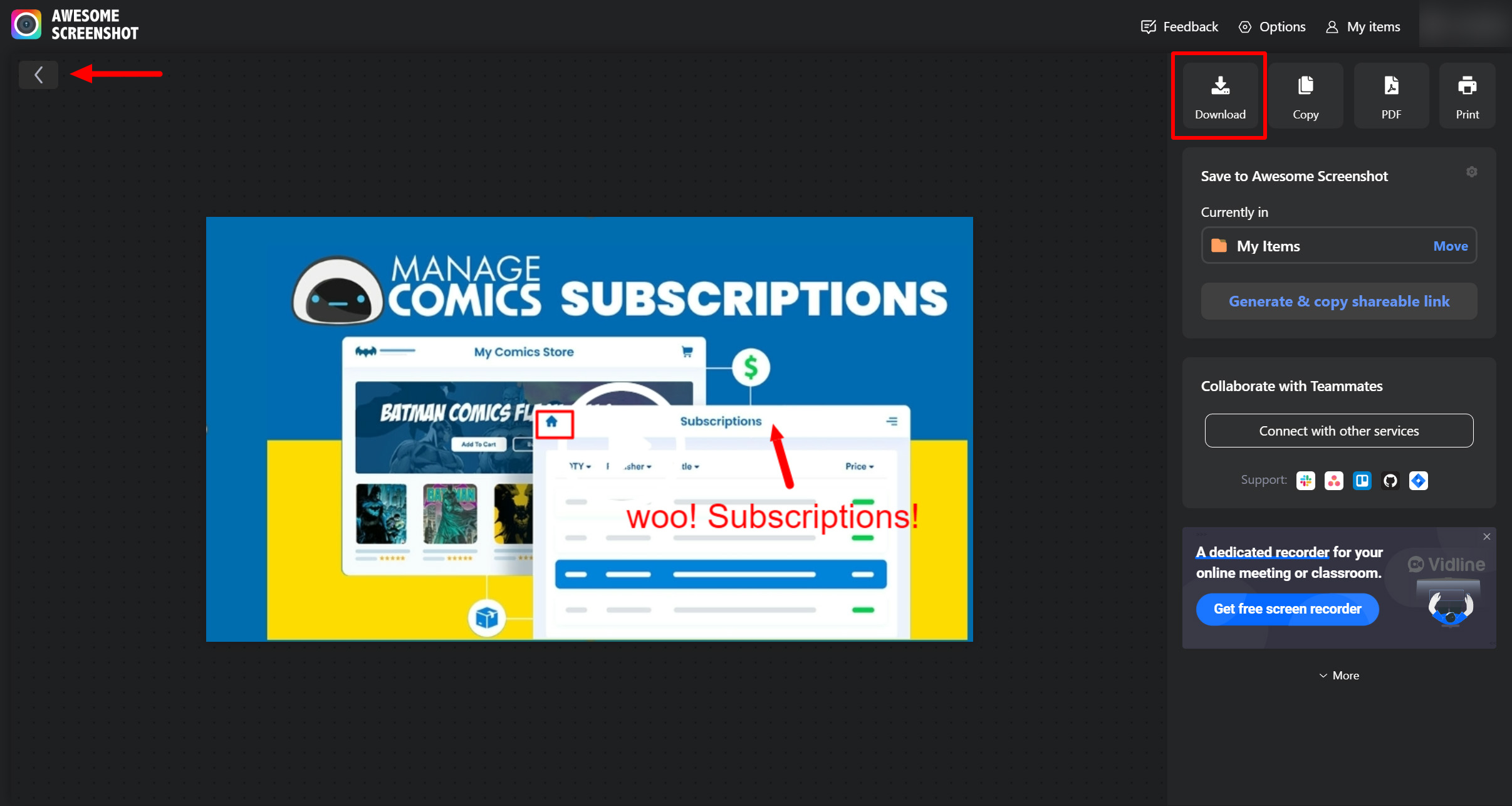Copy the screenshot to clipboard
This screenshot has height=806, width=1512.
pos(1305,96)
